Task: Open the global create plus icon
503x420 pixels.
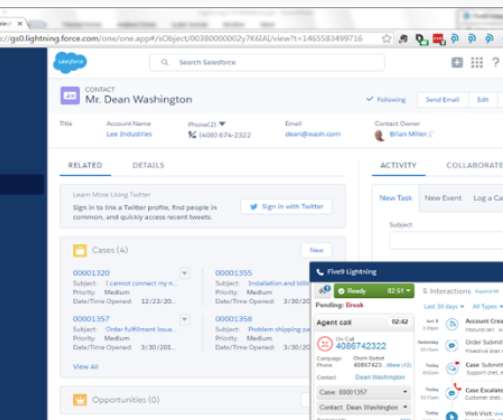Action: [457, 62]
